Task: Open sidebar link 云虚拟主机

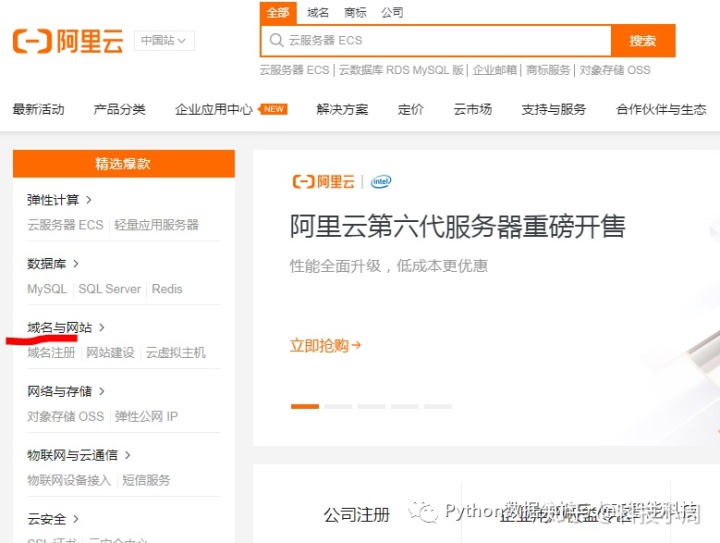Action: [x=175, y=353]
